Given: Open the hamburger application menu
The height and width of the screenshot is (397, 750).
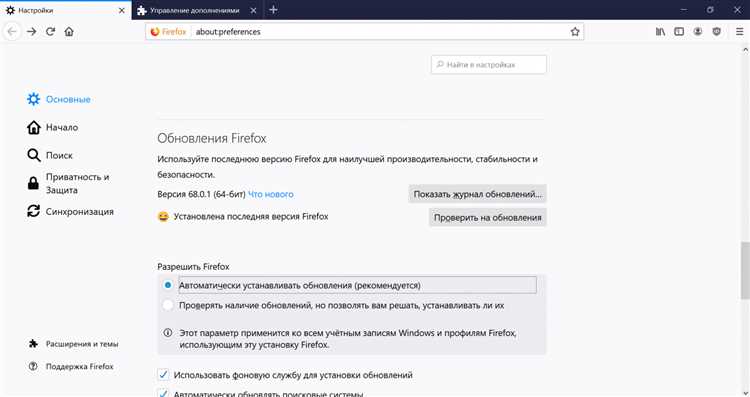Looking at the screenshot, I should tap(739, 32).
